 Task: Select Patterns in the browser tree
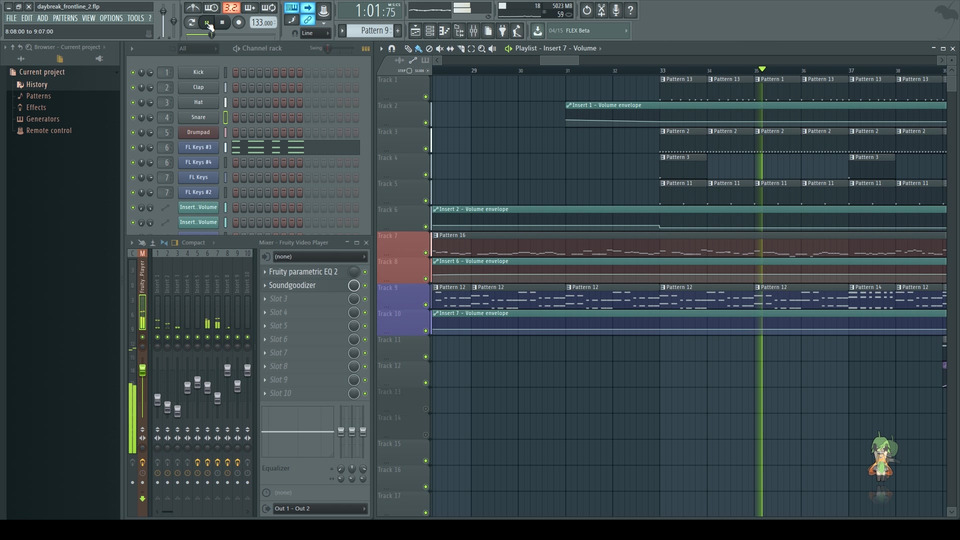38,96
